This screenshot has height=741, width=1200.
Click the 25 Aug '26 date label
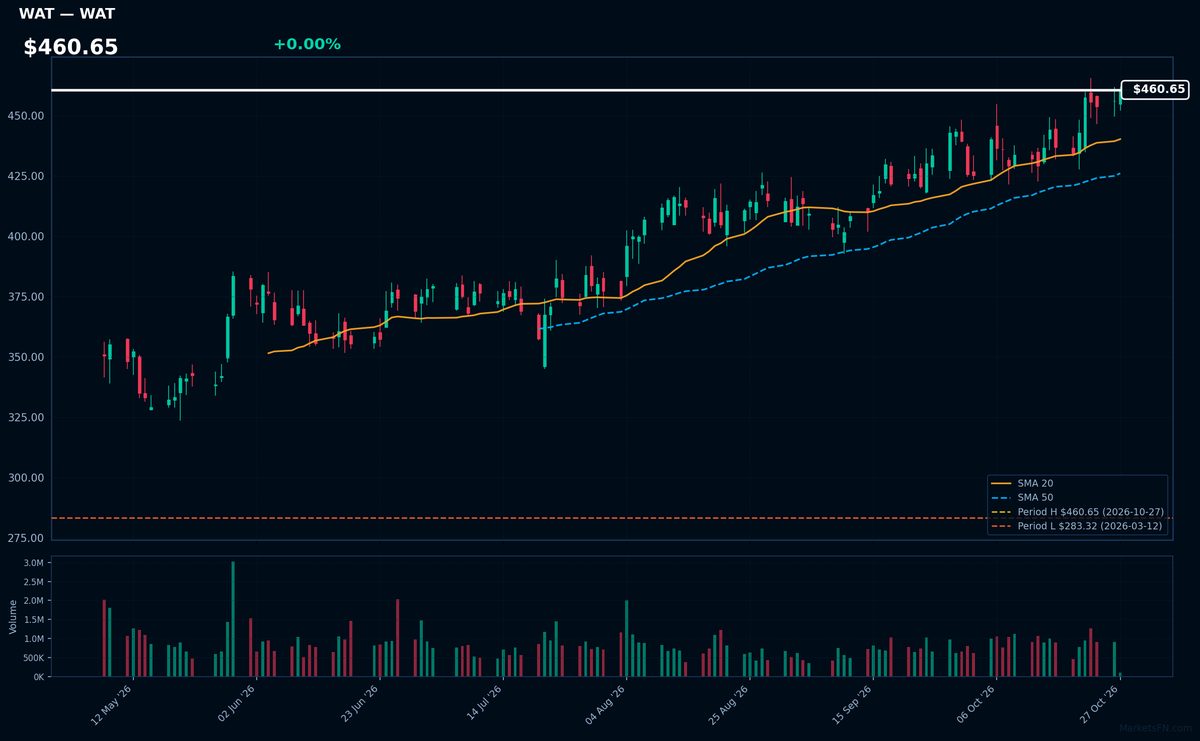tap(730, 704)
